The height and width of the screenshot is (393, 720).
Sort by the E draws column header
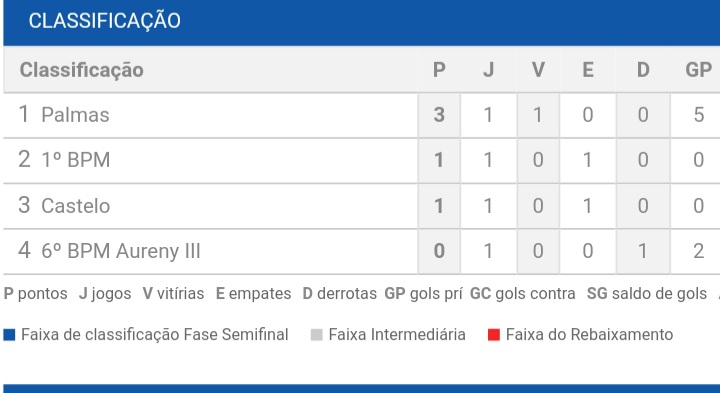[x=588, y=70]
